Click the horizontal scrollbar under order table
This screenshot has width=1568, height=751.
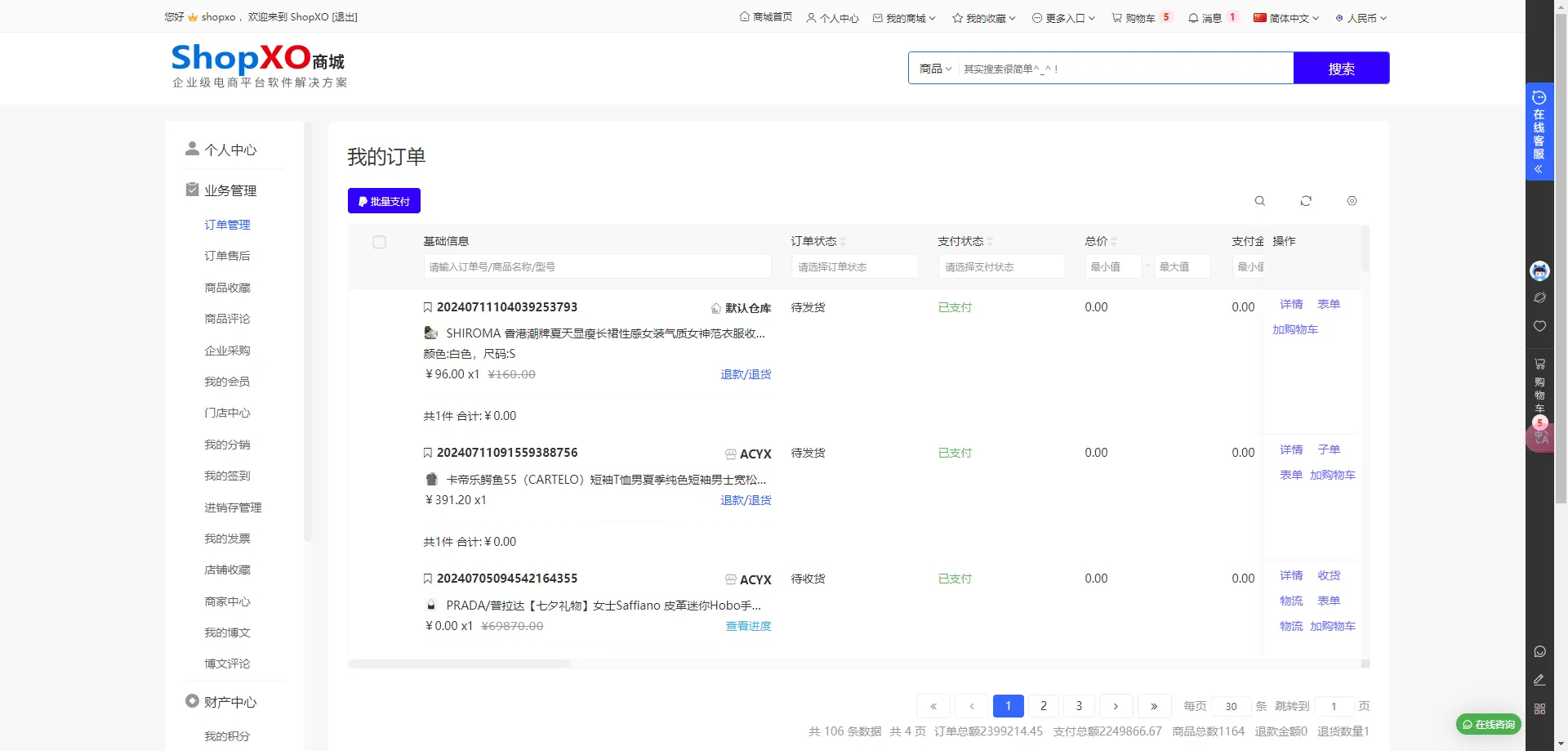point(459,664)
